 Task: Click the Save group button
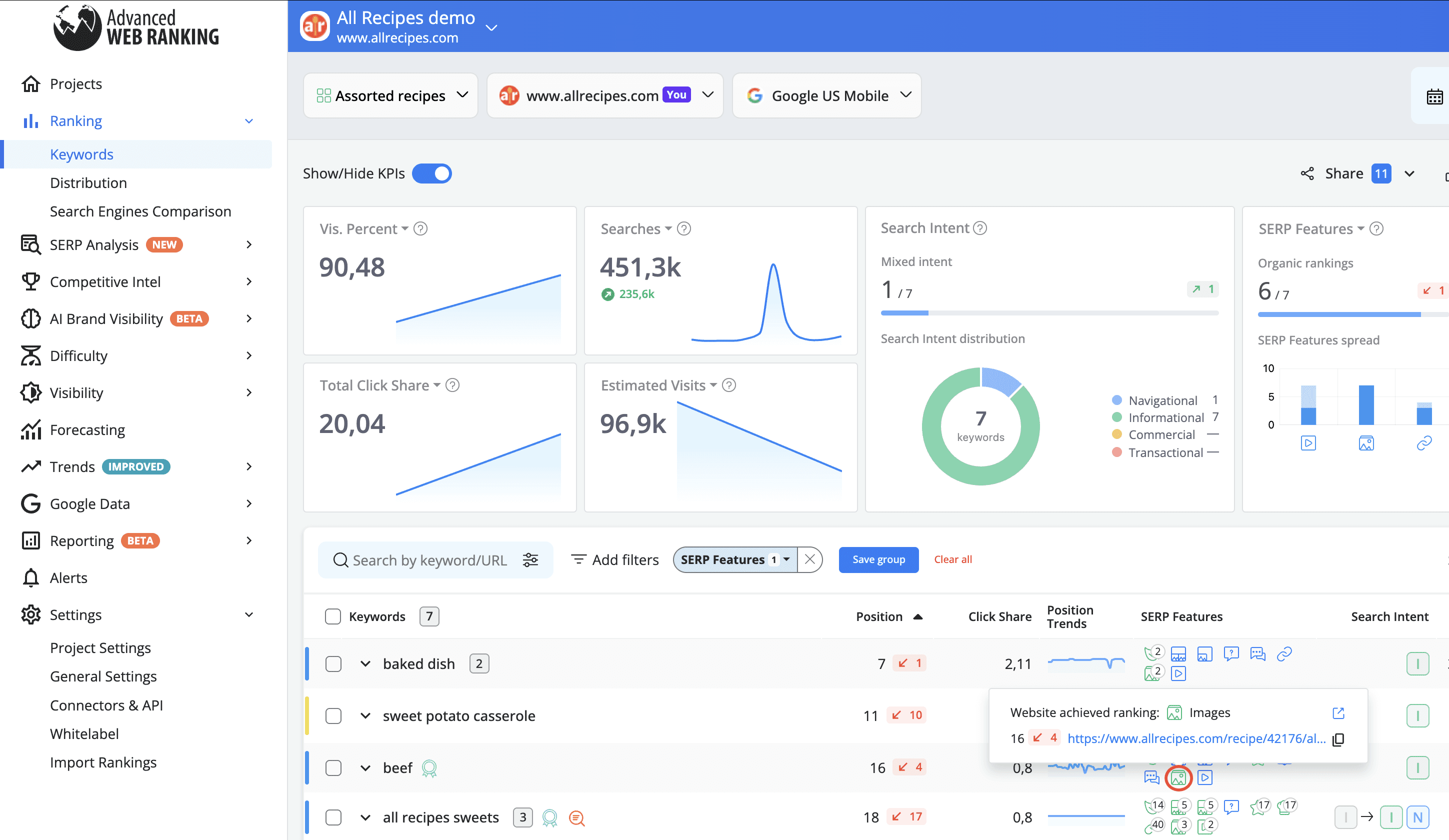click(878, 559)
